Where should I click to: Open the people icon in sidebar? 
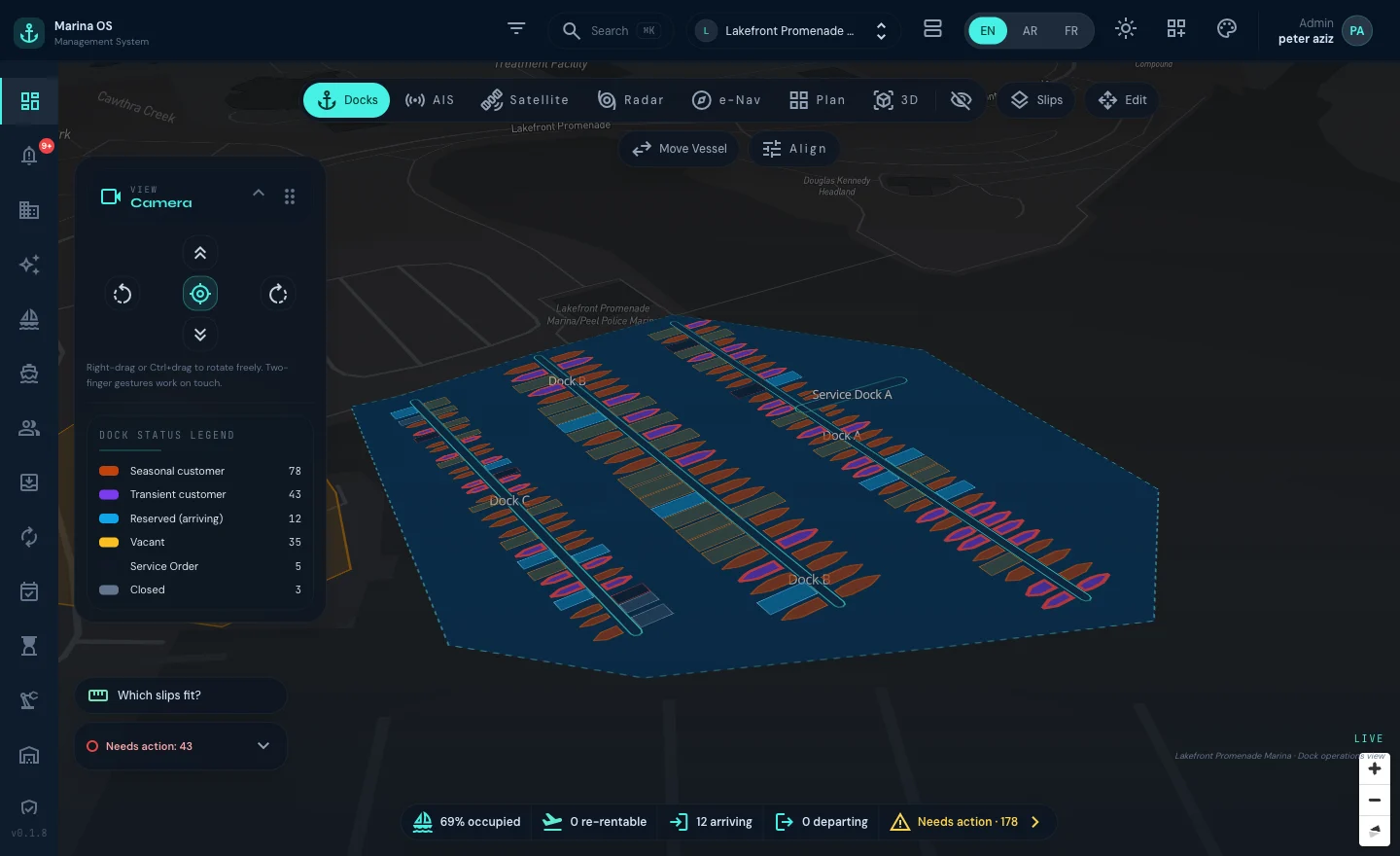point(29,428)
